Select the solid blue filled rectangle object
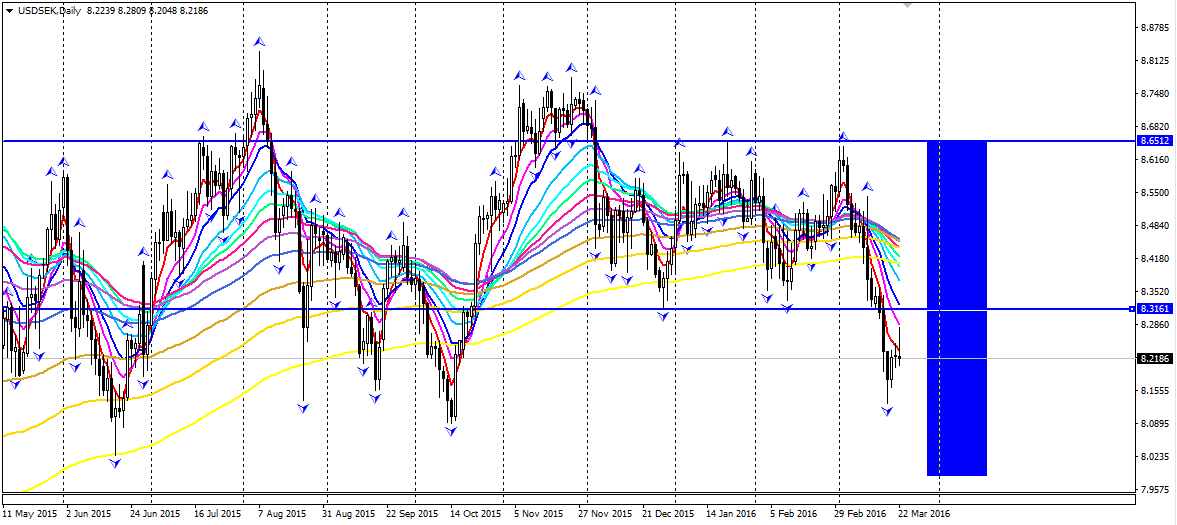The height and width of the screenshot is (525, 1177). [x=956, y=308]
